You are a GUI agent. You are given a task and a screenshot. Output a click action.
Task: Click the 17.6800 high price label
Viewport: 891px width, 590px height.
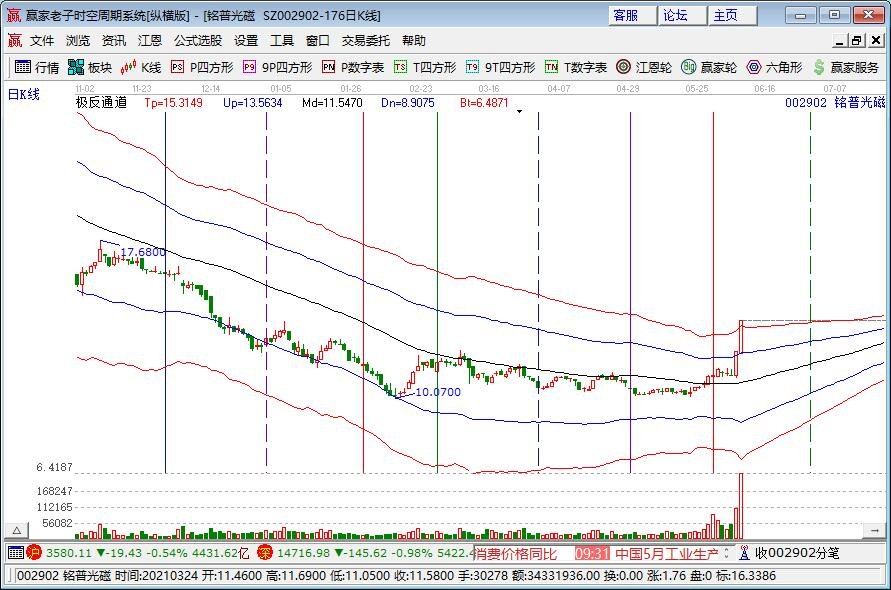tap(143, 252)
